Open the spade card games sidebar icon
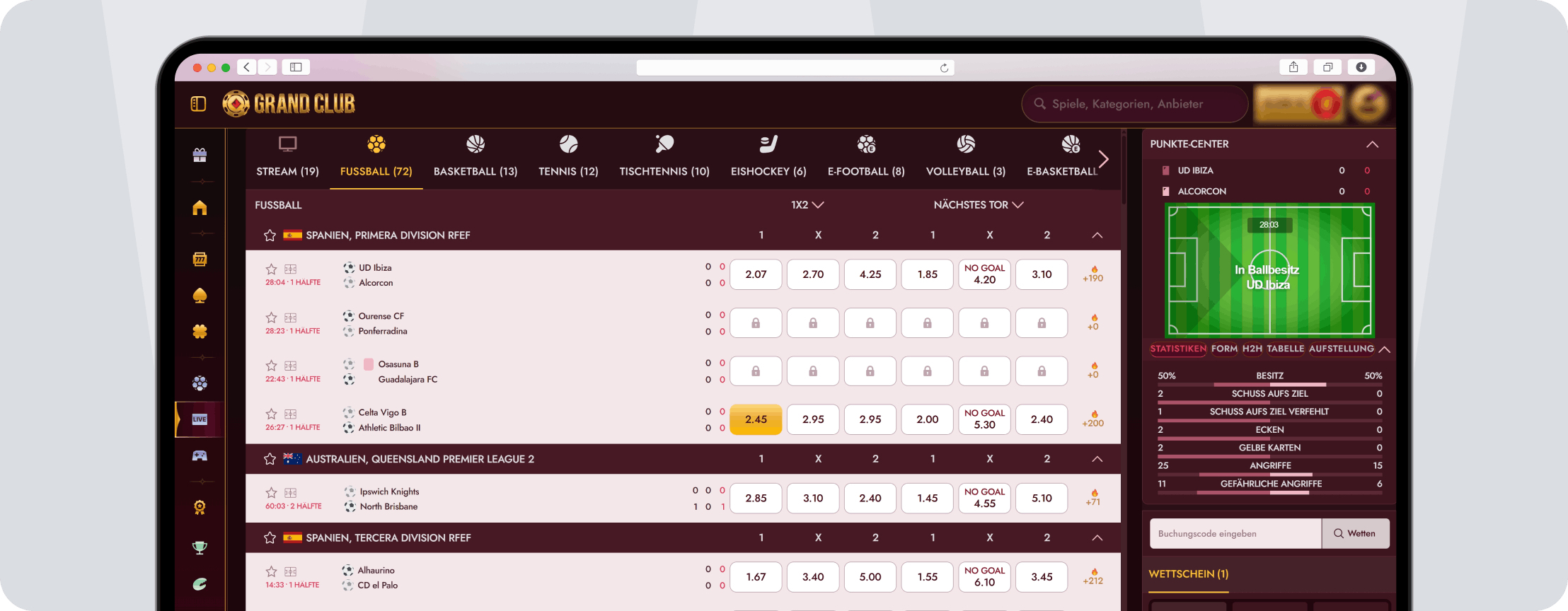Image resolution: width=1568 pixels, height=611 pixels. click(200, 296)
